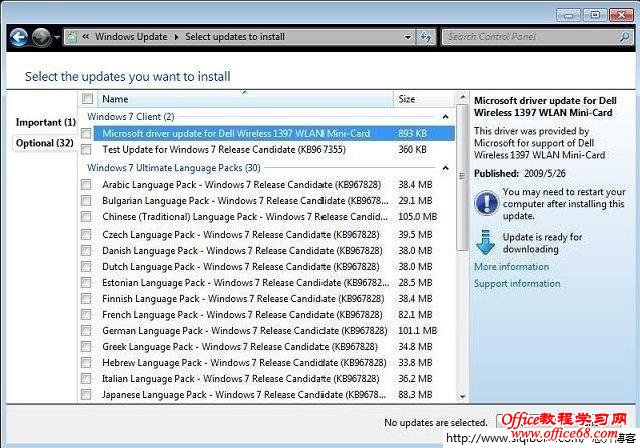This screenshot has height=448, width=640.
Task: Click the blue download arrow icon
Action: coord(485,242)
